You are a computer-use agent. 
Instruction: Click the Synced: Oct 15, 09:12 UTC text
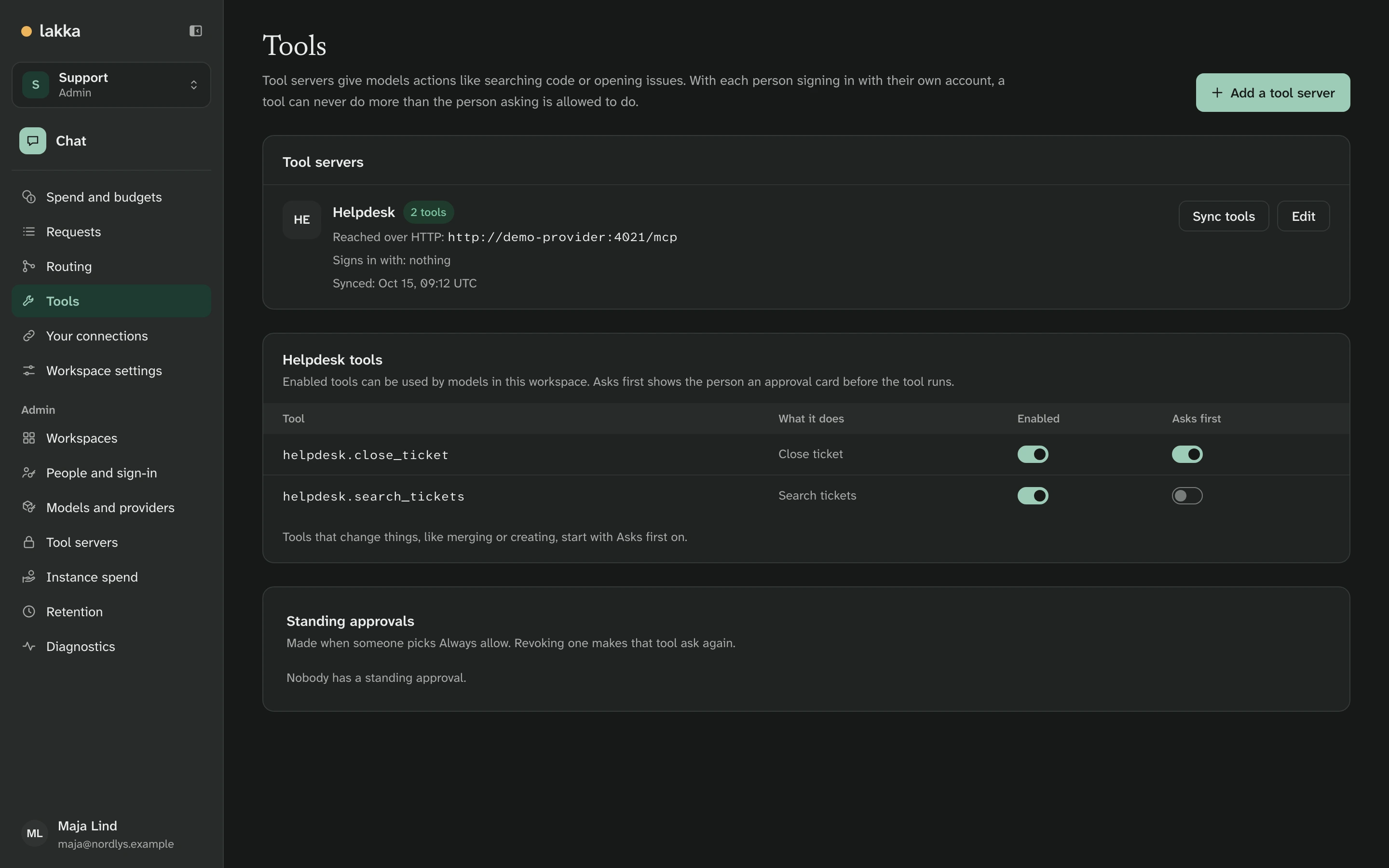[405, 284]
